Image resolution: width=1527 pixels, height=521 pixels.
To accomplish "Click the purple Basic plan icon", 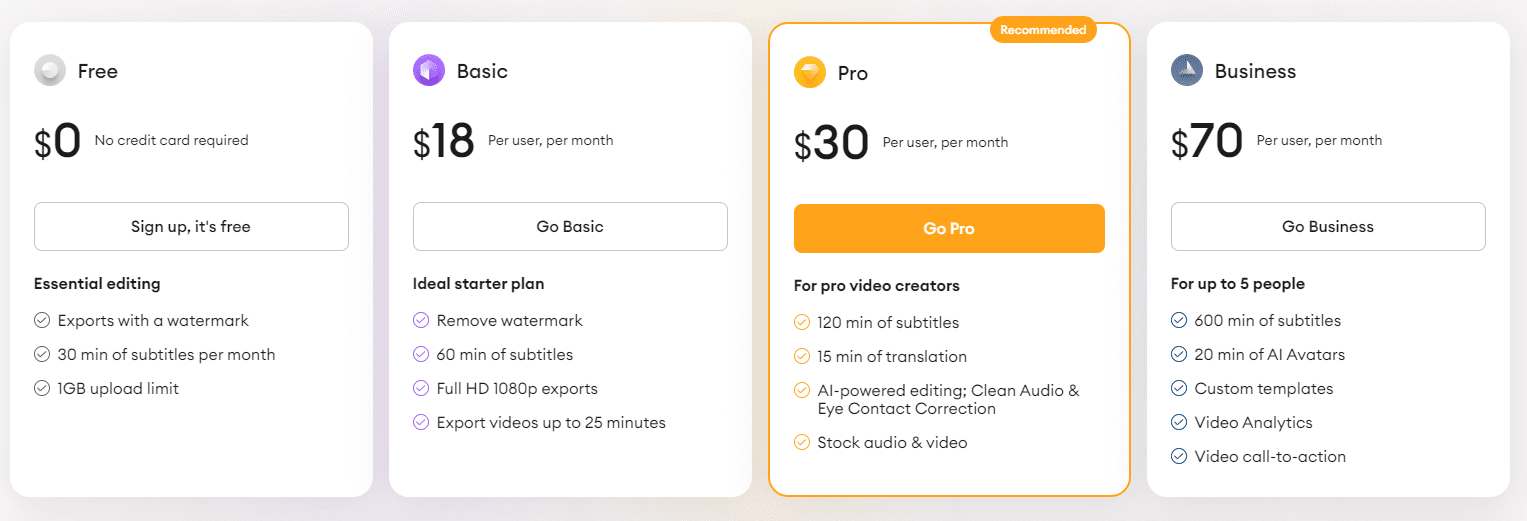I will (429, 70).
